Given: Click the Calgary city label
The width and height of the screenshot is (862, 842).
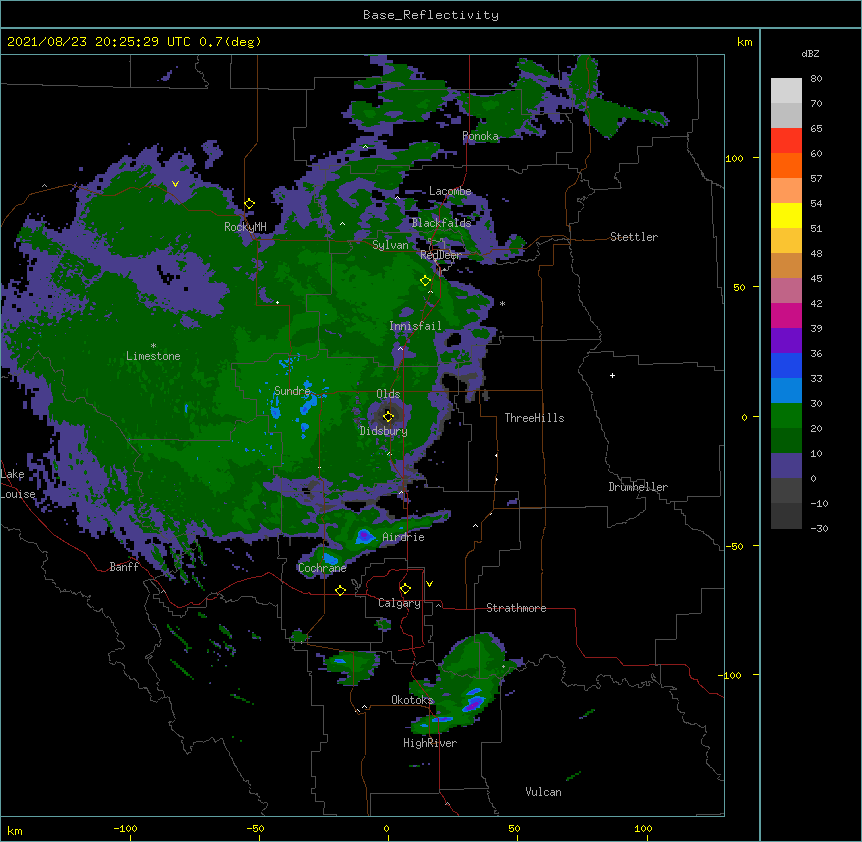Looking at the screenshot, I should point(399,603).
